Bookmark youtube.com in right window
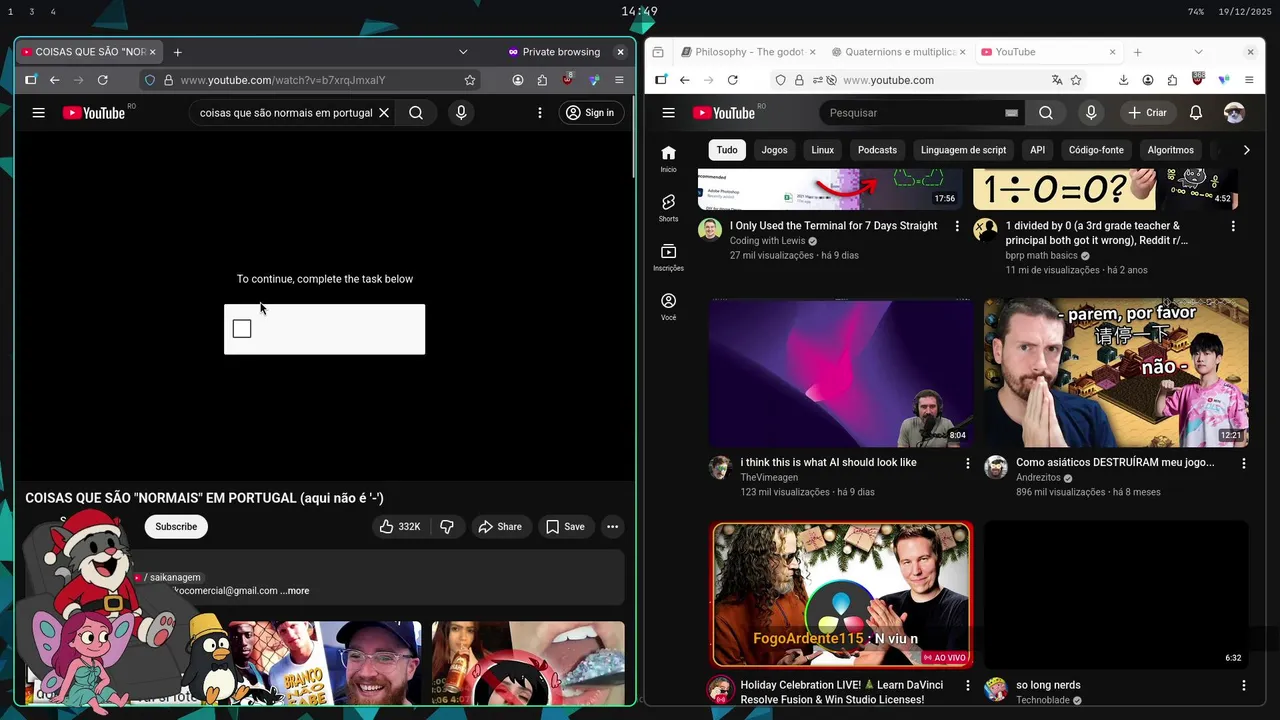Screen dimensions: 1280x720 tap(1076, 80)
